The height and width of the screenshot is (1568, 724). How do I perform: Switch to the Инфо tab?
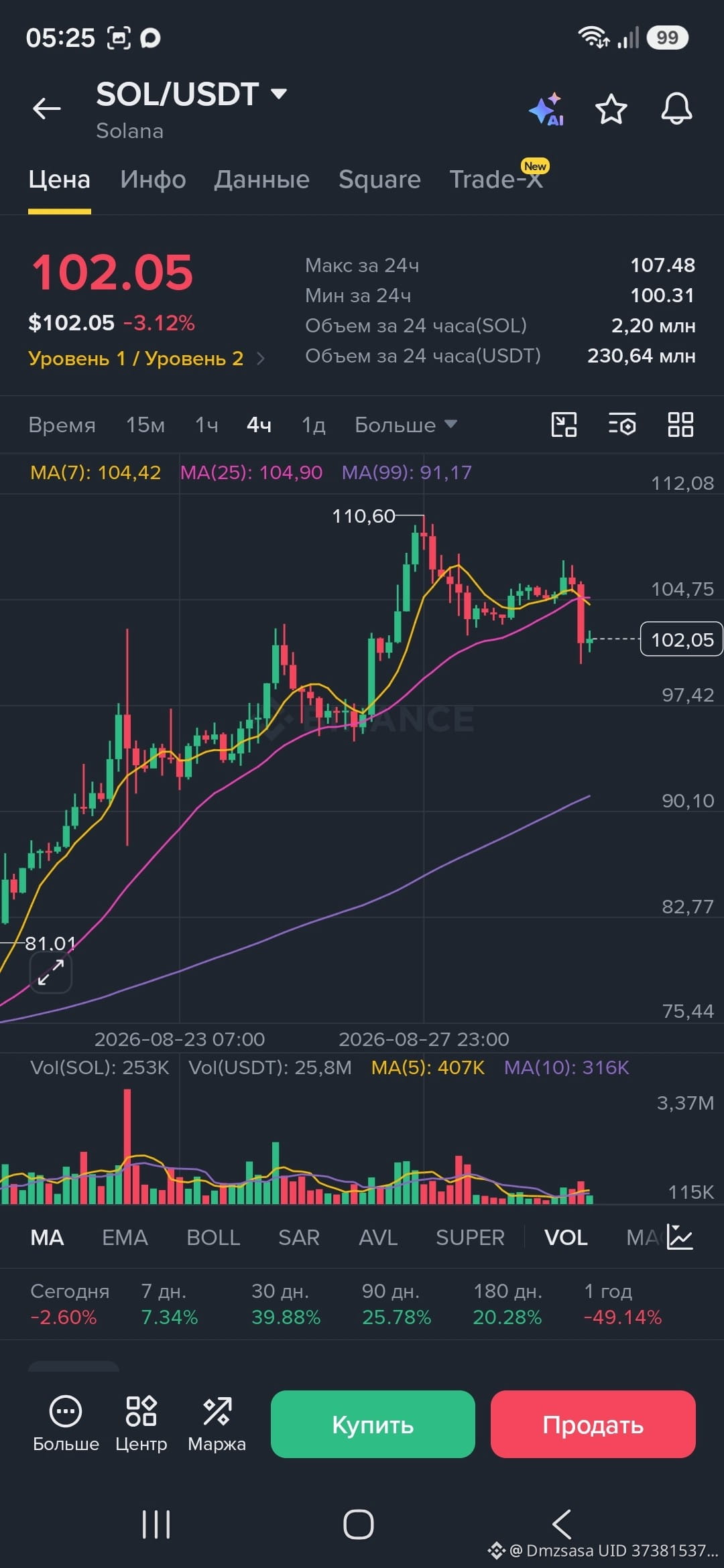tap(153, 180)
